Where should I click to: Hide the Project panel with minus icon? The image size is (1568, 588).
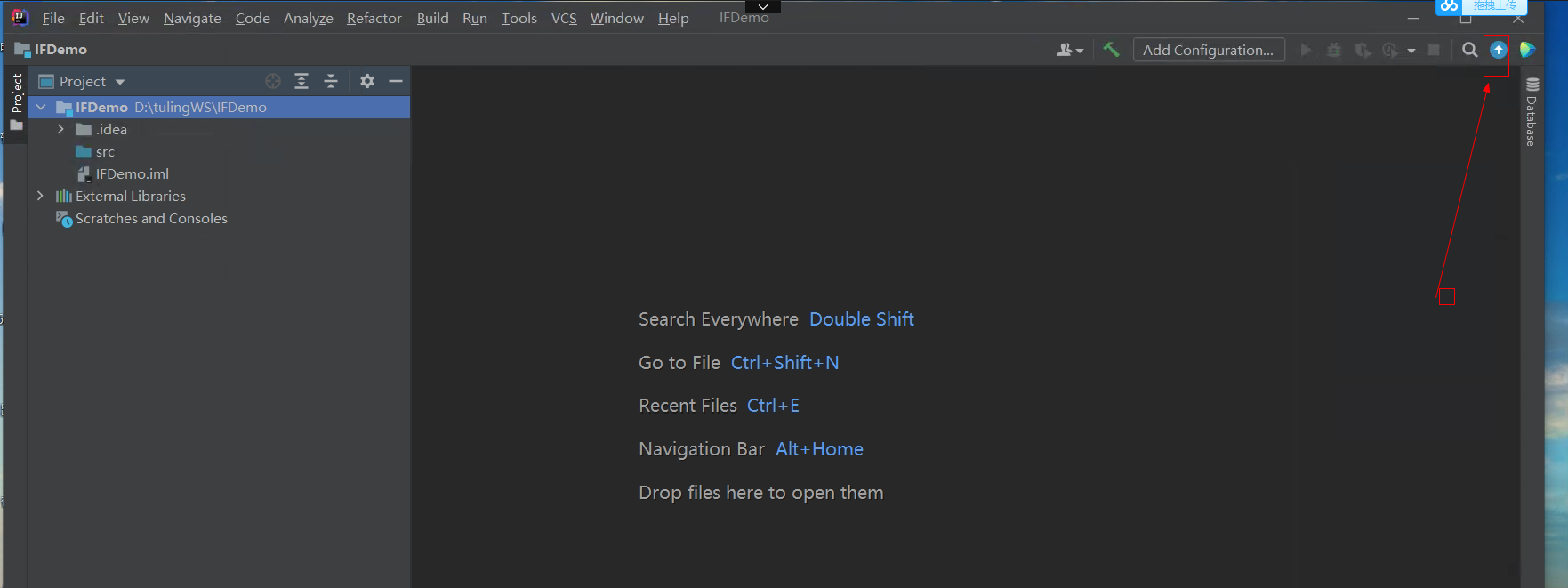tap(396, 81)
